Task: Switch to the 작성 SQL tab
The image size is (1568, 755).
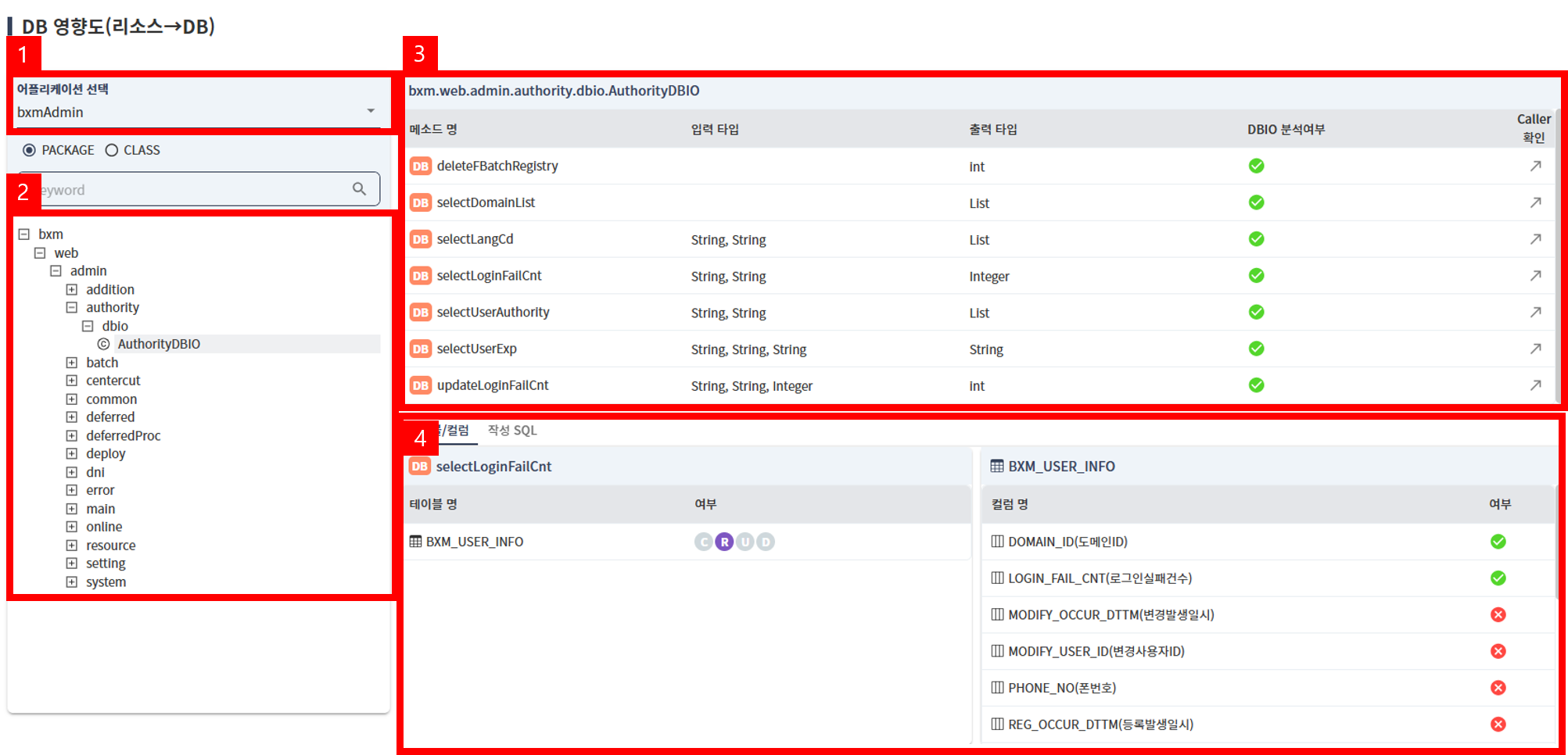Action: (x=512, y=431)
